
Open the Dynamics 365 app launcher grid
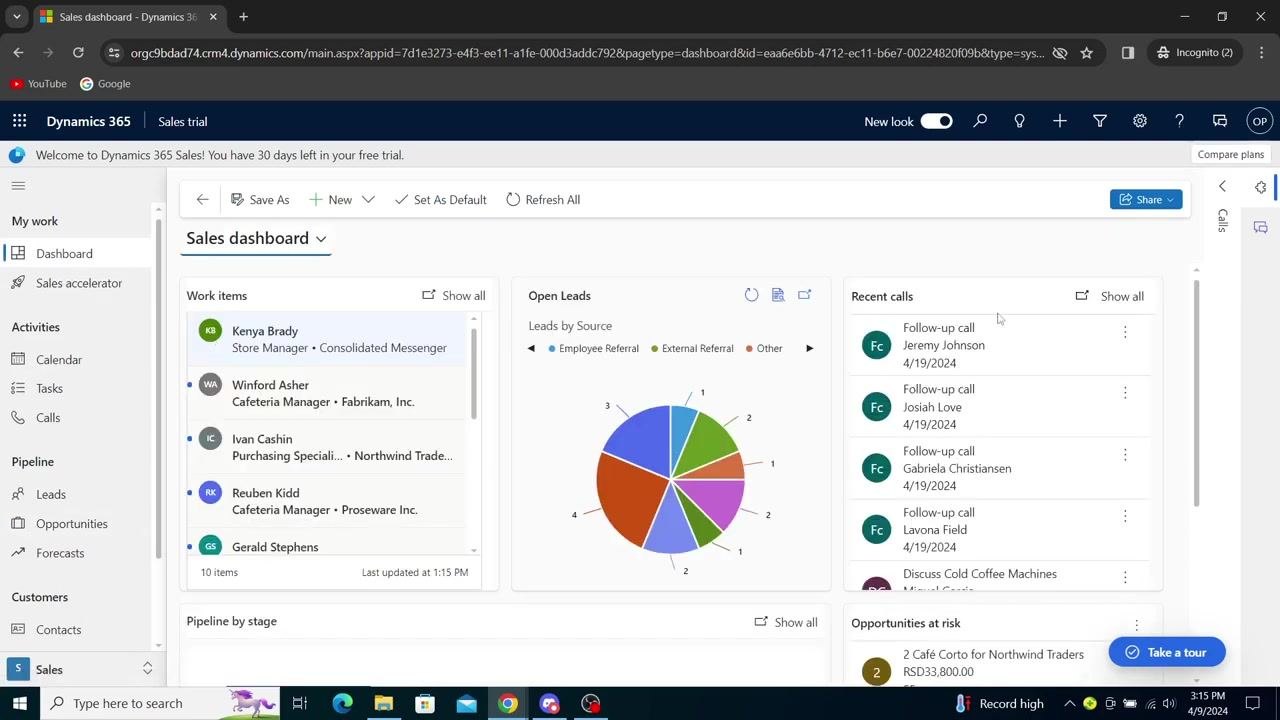click(19, 121)
